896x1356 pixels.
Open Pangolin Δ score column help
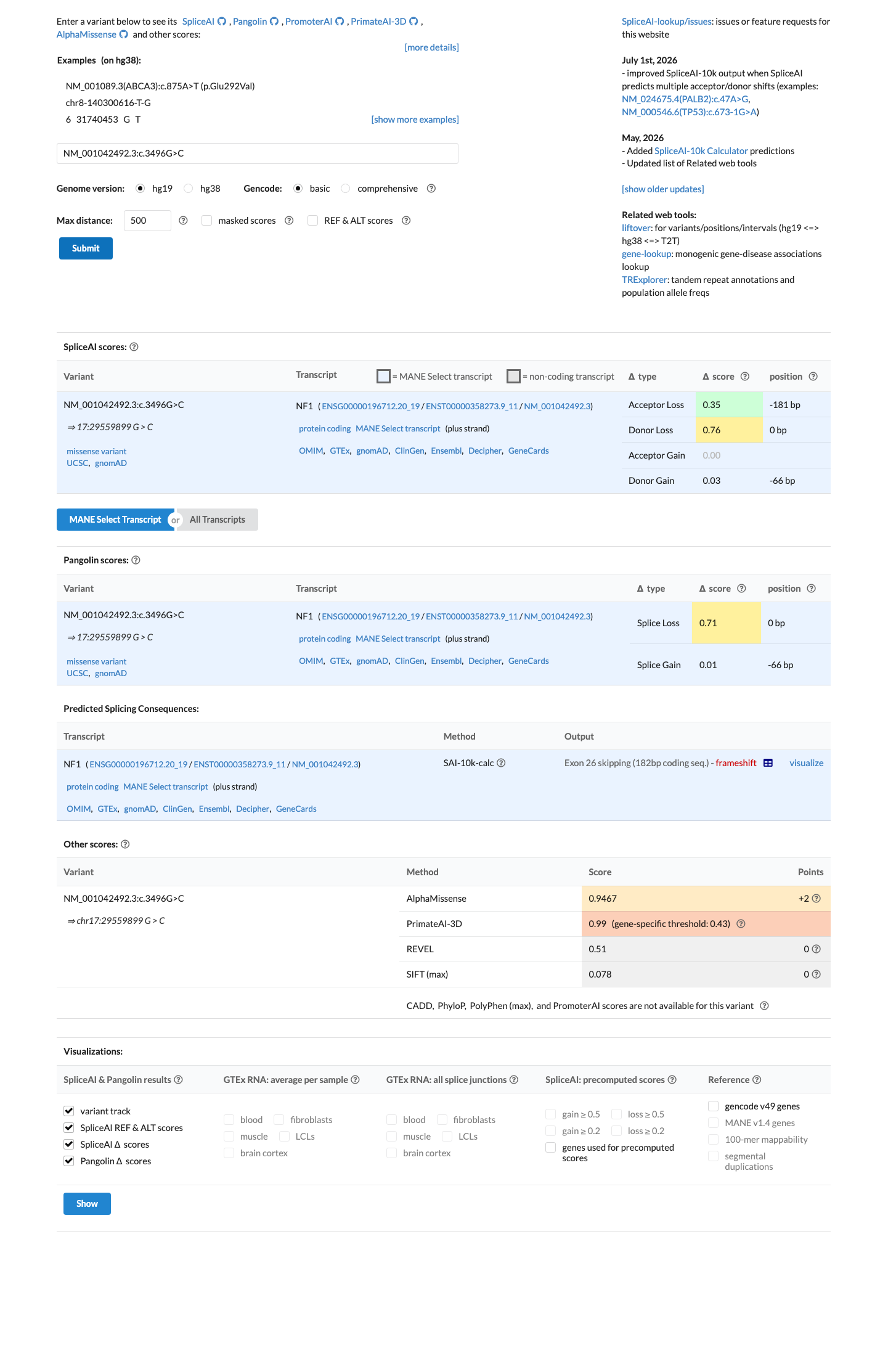[742, 589]
